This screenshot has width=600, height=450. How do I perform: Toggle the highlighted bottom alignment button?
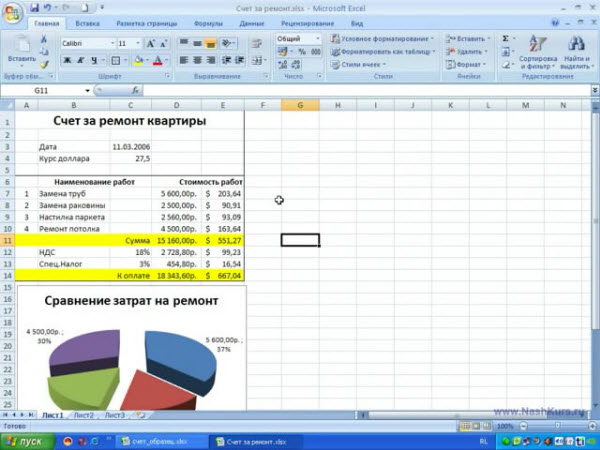coord(210,43)
